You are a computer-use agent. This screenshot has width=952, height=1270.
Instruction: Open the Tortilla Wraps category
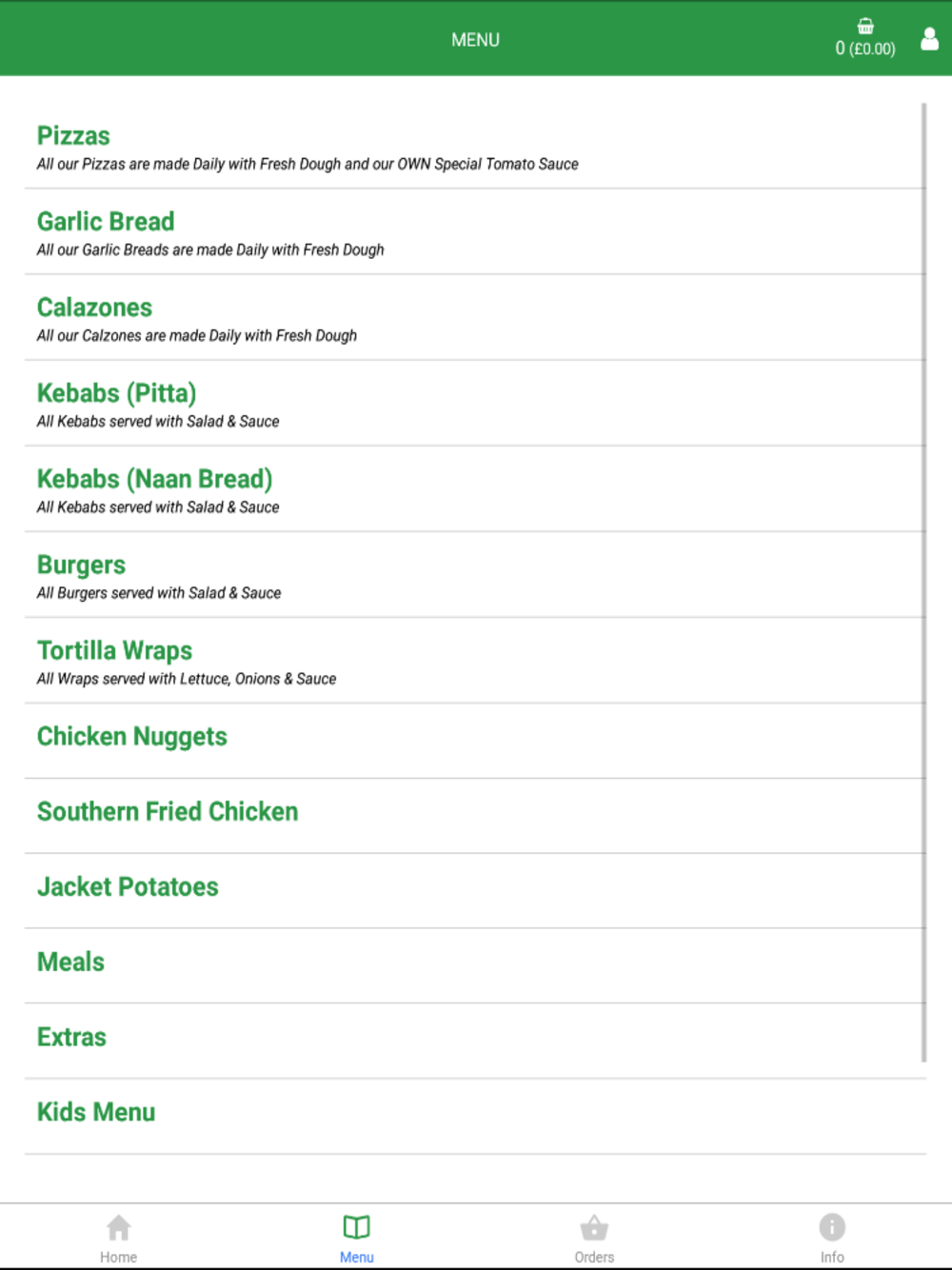pos(475,661)
